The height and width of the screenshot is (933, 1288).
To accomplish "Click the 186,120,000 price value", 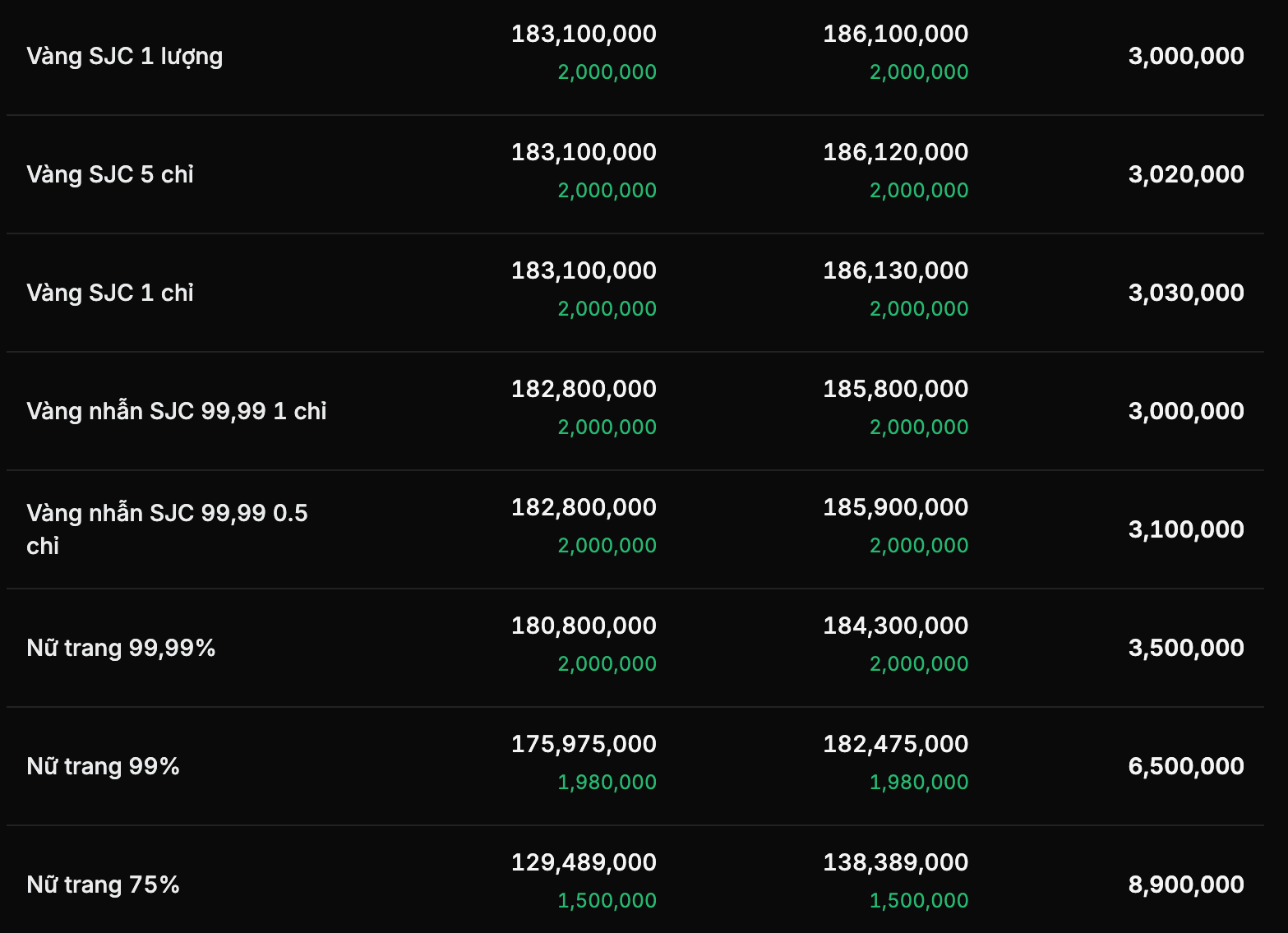I will pyautogui.click(x=895, y=152).
